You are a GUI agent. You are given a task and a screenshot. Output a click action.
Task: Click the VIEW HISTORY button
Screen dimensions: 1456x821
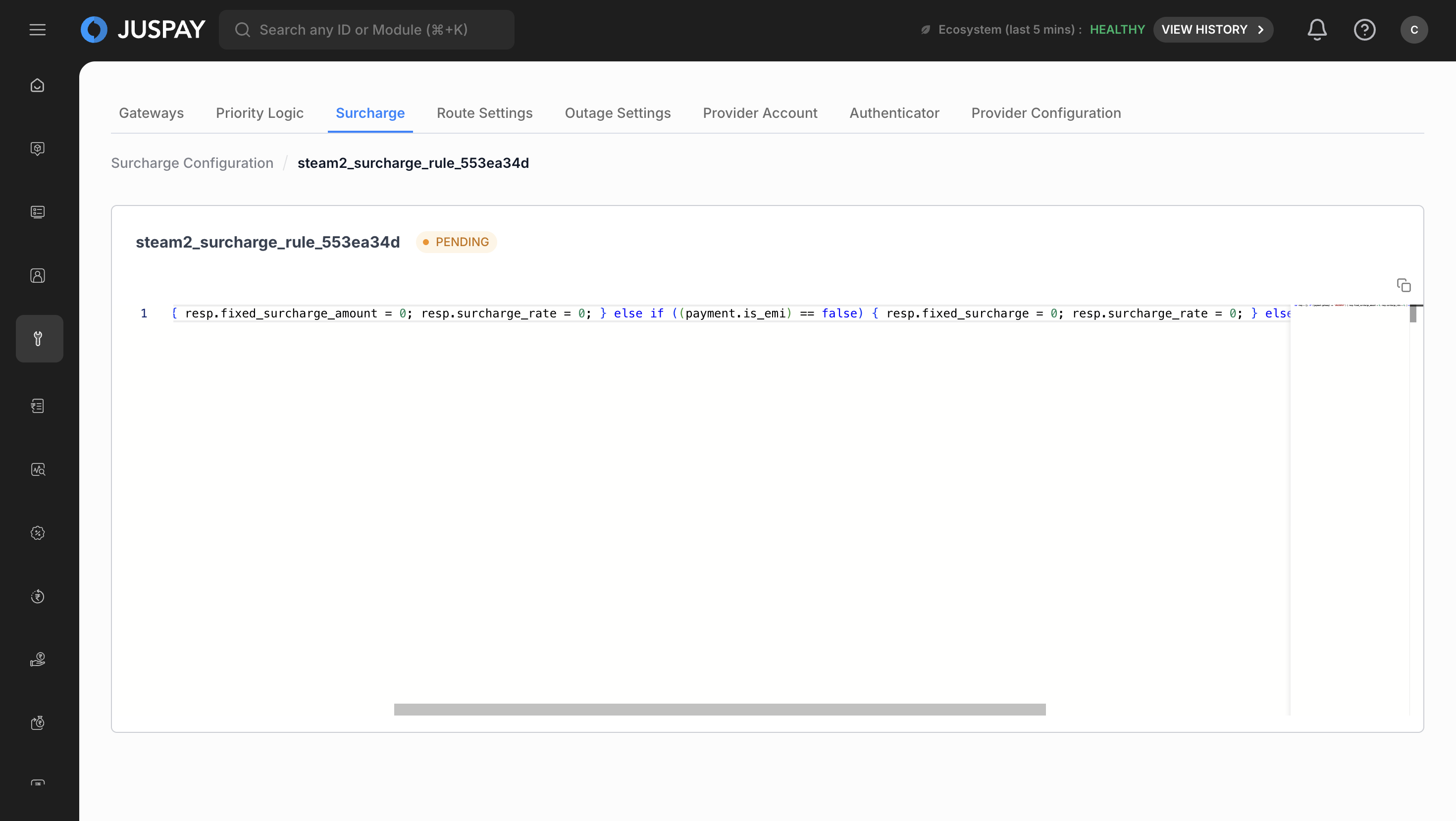(1212, 29)
